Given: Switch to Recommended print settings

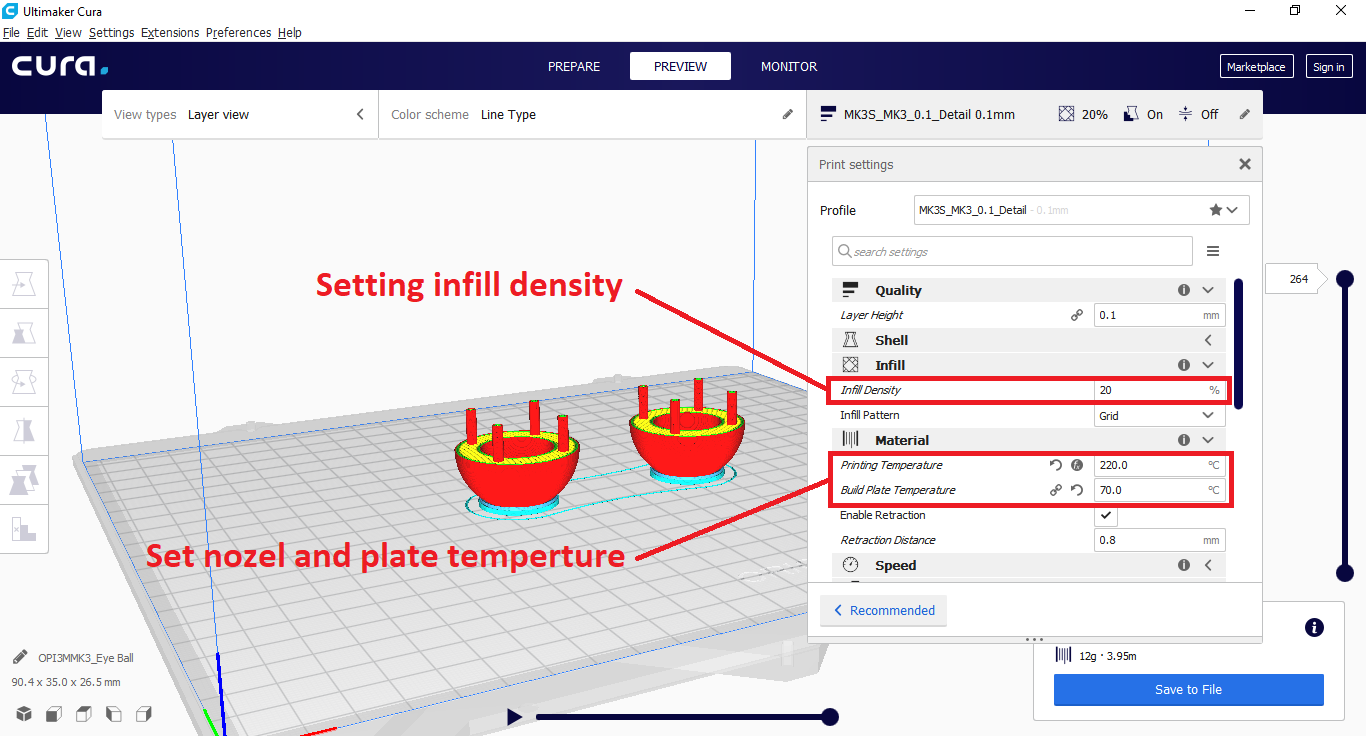Looking at the screenshot, I should tap(883, 610).
